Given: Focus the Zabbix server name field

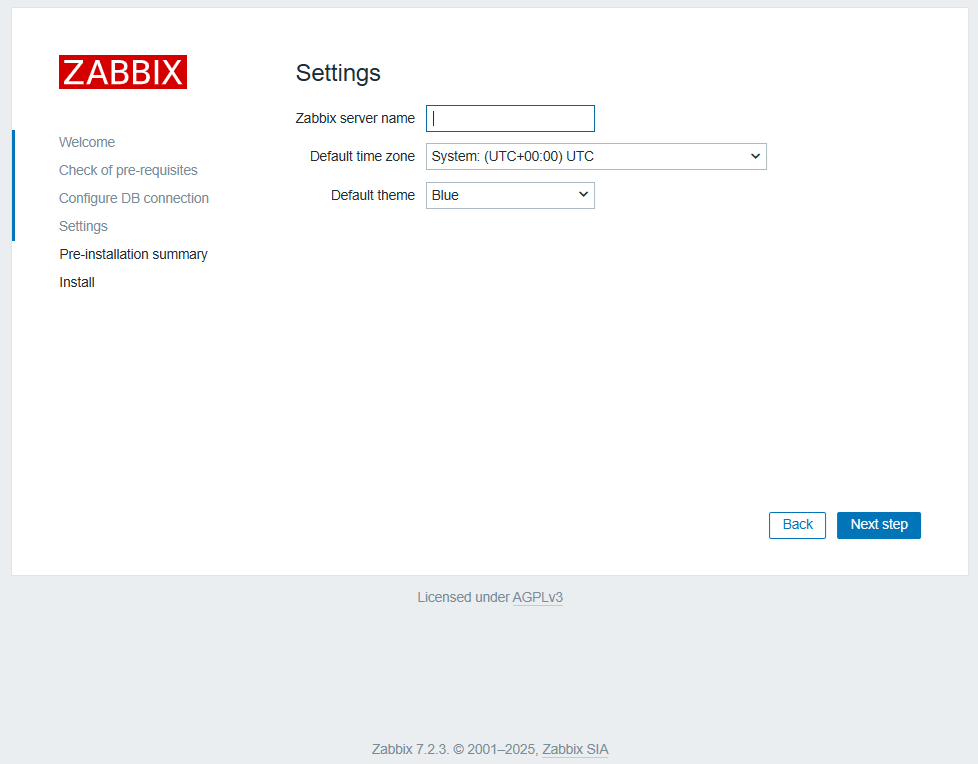Looking at the screenshot, I should point(510,118).
